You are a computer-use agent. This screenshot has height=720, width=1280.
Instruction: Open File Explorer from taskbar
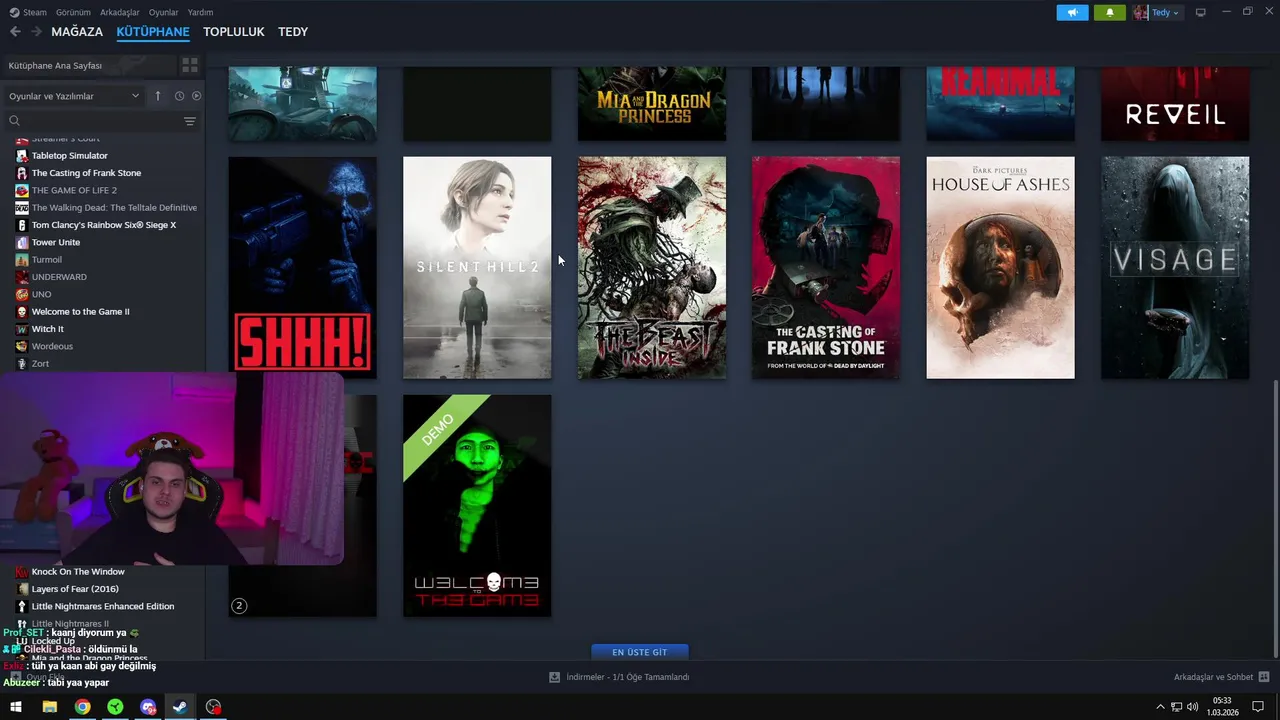49,707
